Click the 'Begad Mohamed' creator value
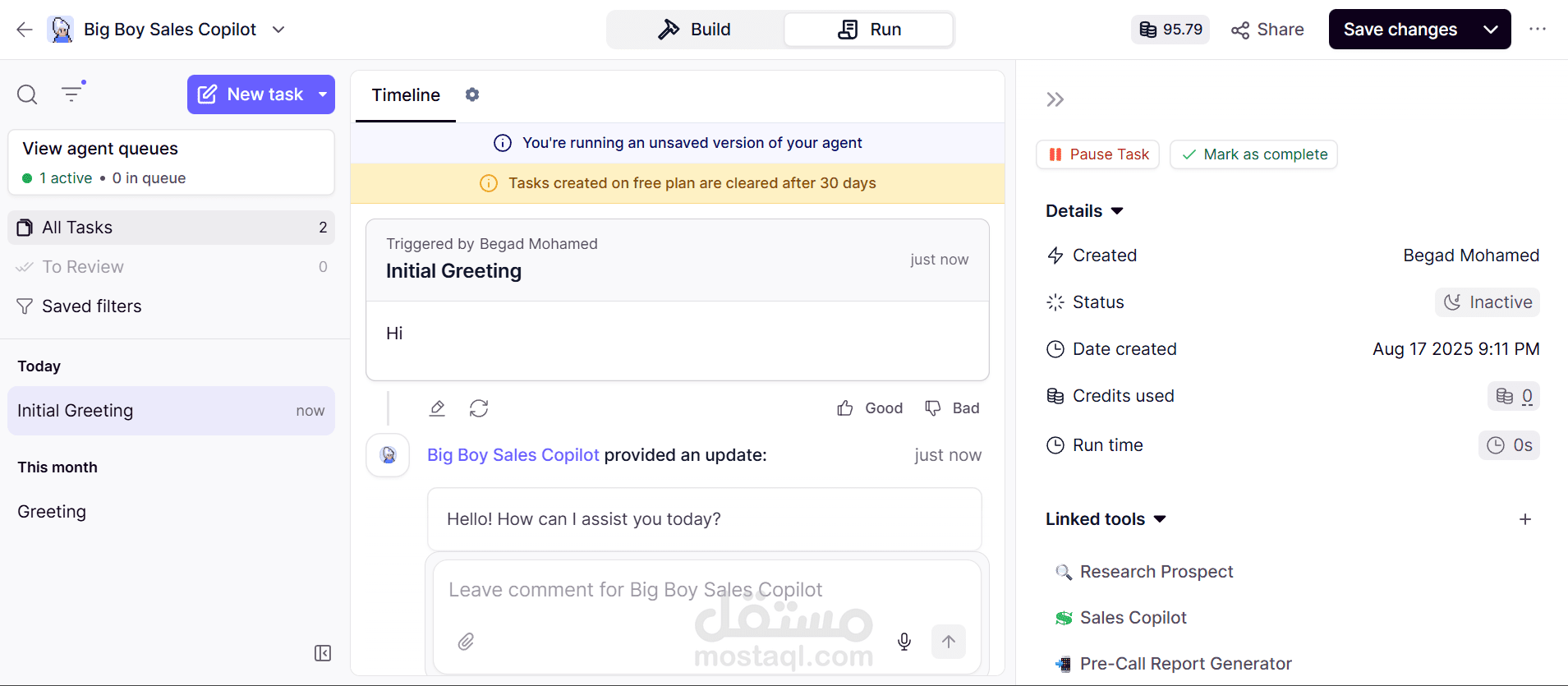This screenshot has height=686, width=1568. (1471, 256)
